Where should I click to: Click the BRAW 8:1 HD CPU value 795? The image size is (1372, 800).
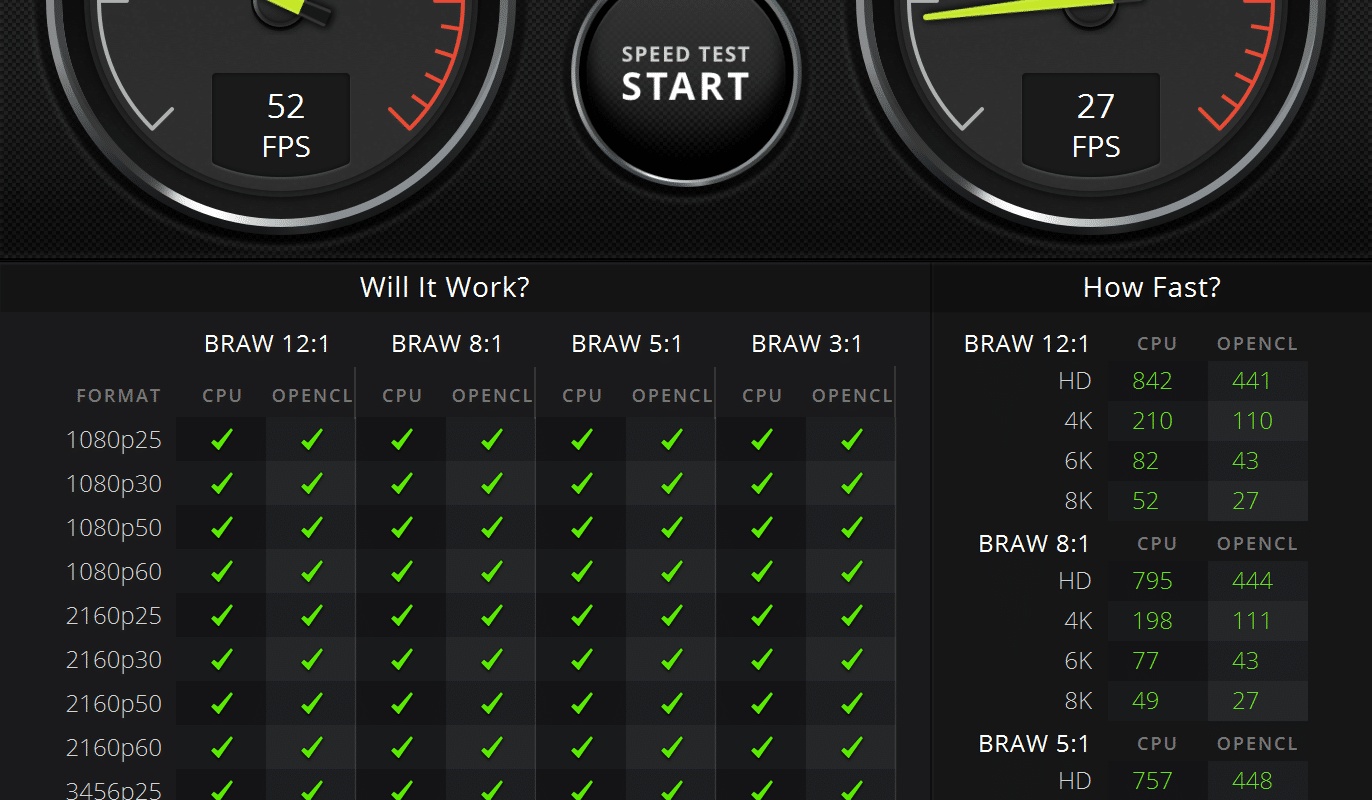(x=1152, y=581)
